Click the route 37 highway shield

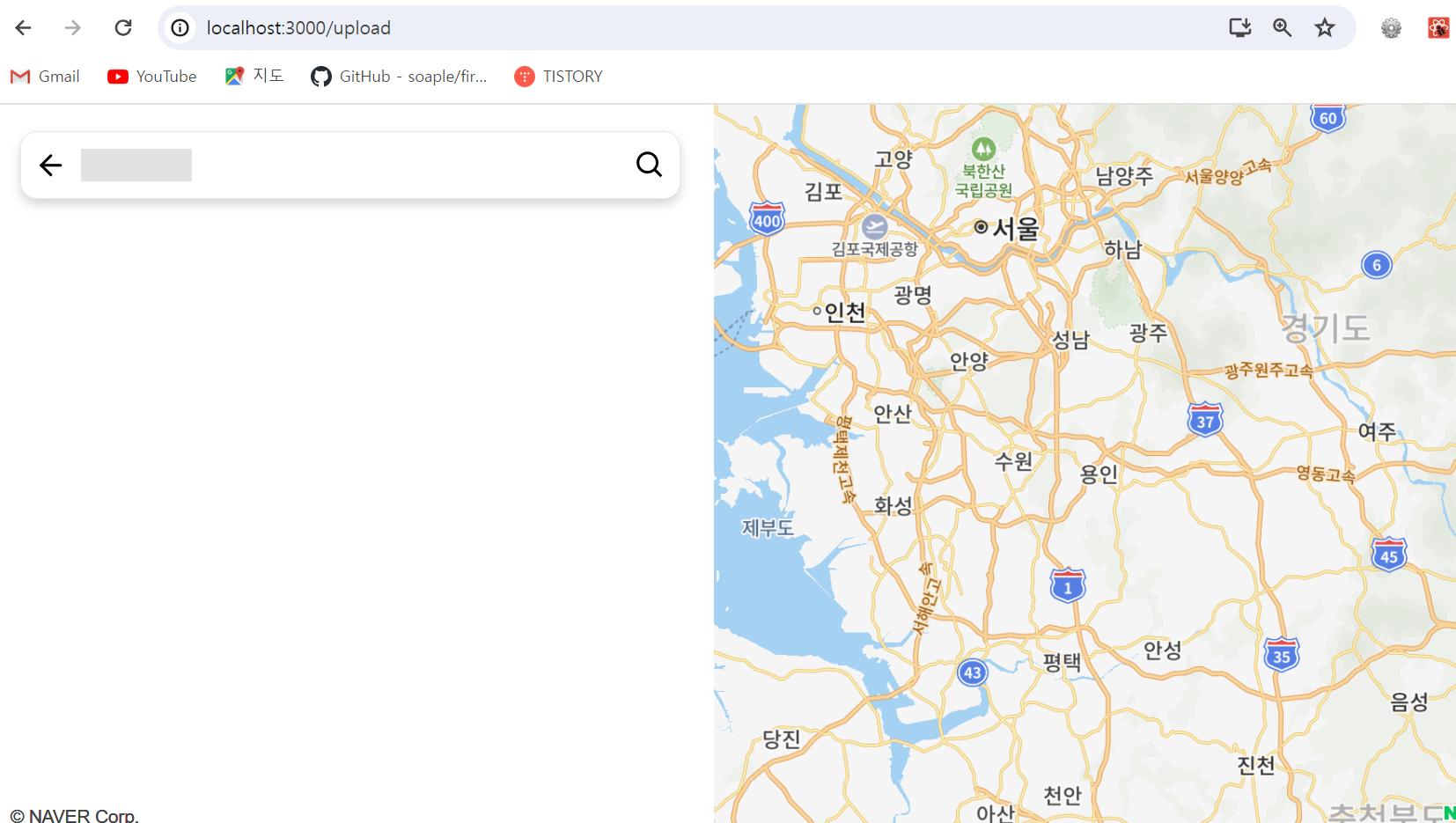pos(1205,420)
